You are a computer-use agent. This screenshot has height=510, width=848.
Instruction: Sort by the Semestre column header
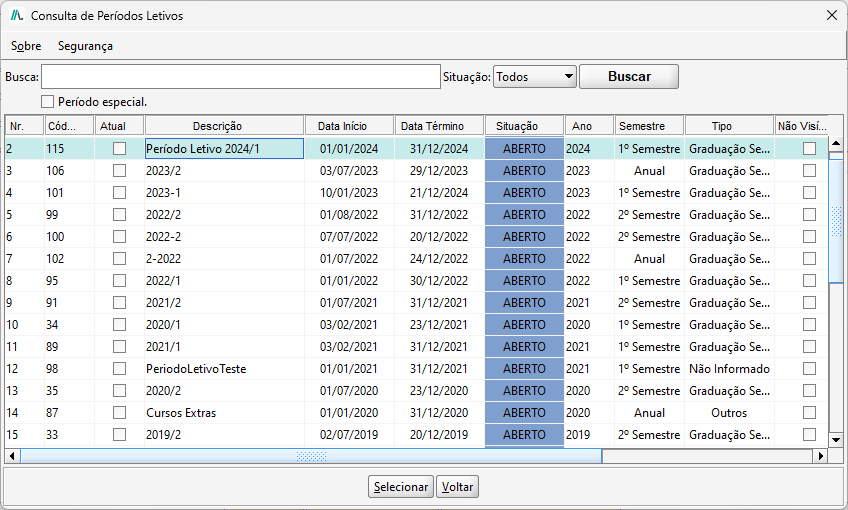pos(650,126)
